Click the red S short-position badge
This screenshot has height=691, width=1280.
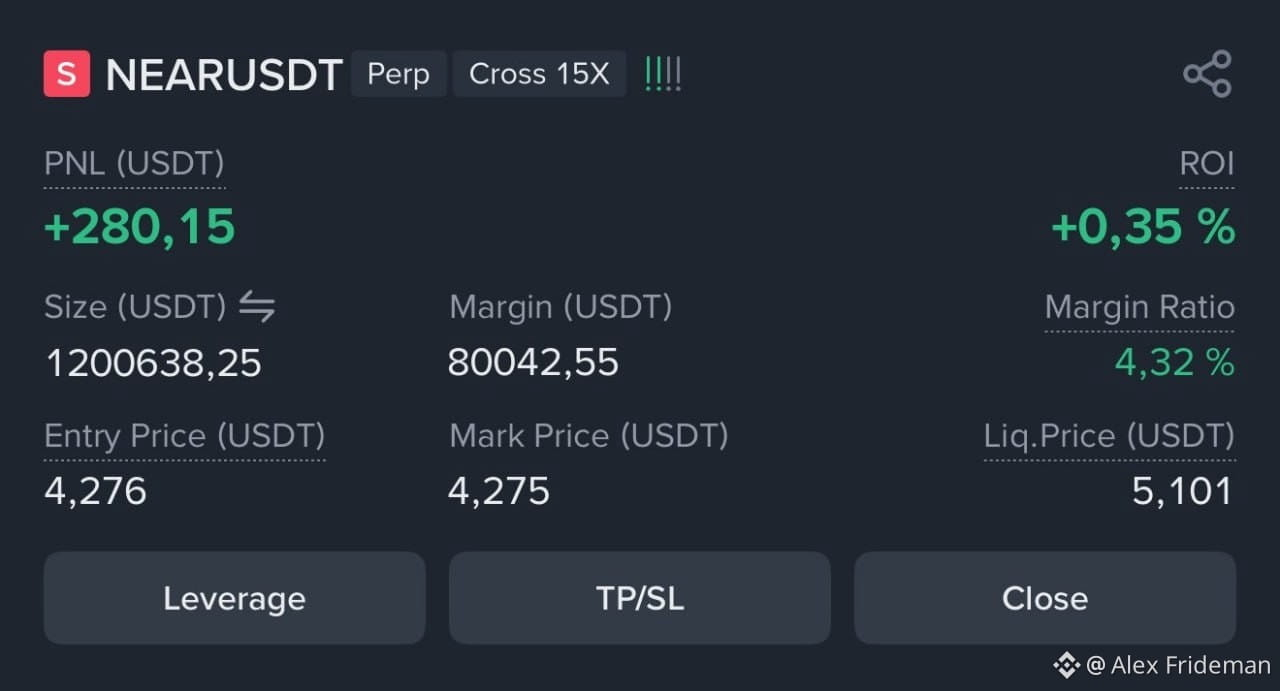67,74
